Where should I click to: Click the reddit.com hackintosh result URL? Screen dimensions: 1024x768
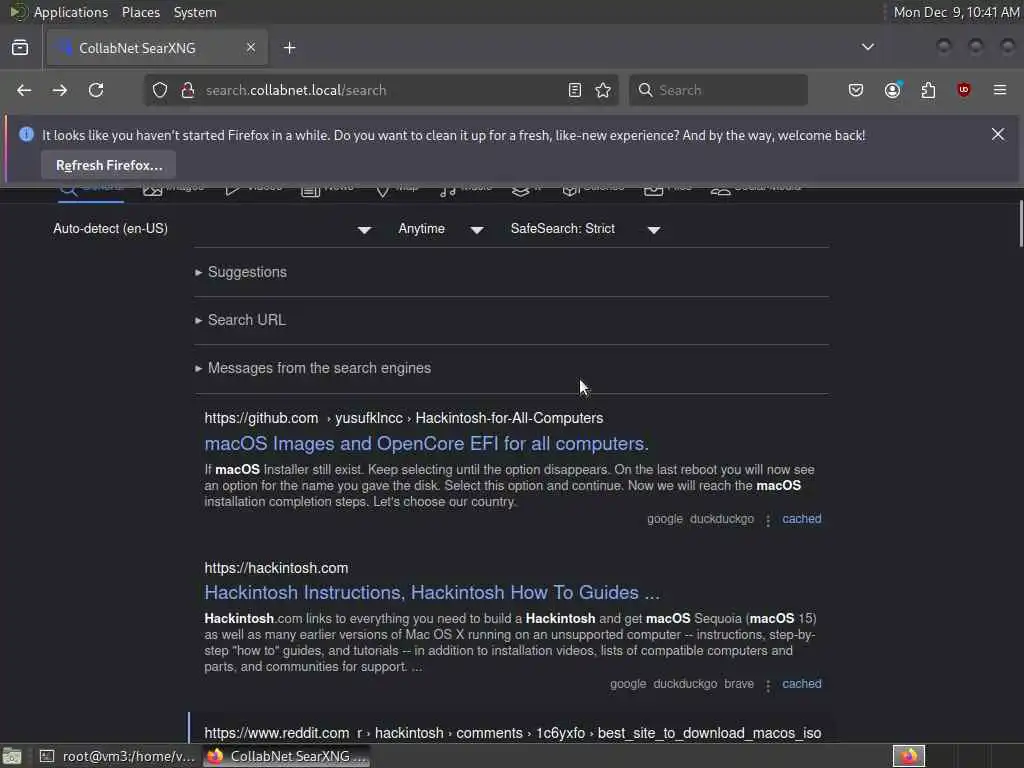[513, 733]
